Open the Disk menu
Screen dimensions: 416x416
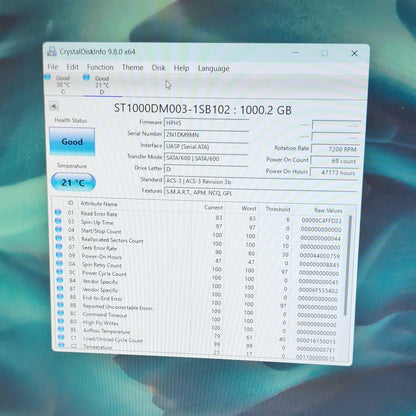tap(158, 68)
